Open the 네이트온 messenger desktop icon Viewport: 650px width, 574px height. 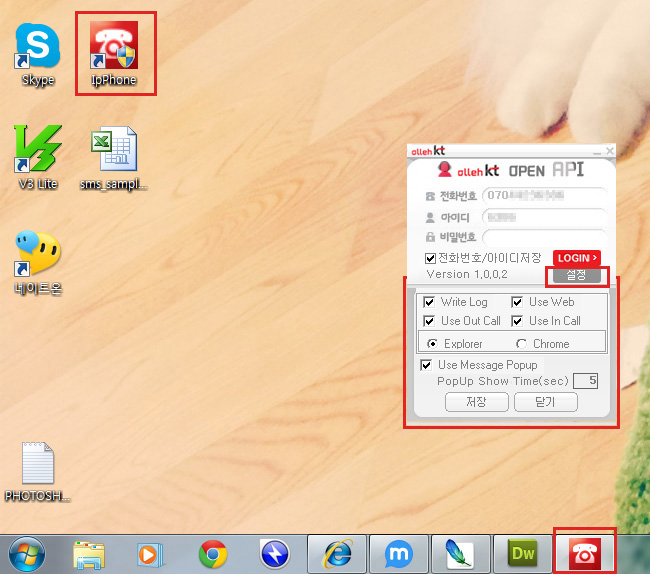(38, 254)
